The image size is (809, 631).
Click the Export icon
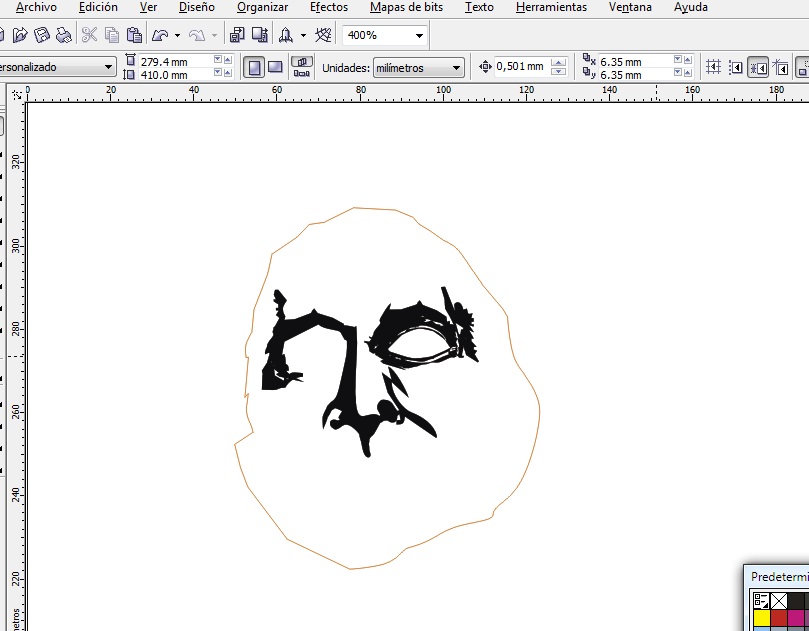point(260,35)
